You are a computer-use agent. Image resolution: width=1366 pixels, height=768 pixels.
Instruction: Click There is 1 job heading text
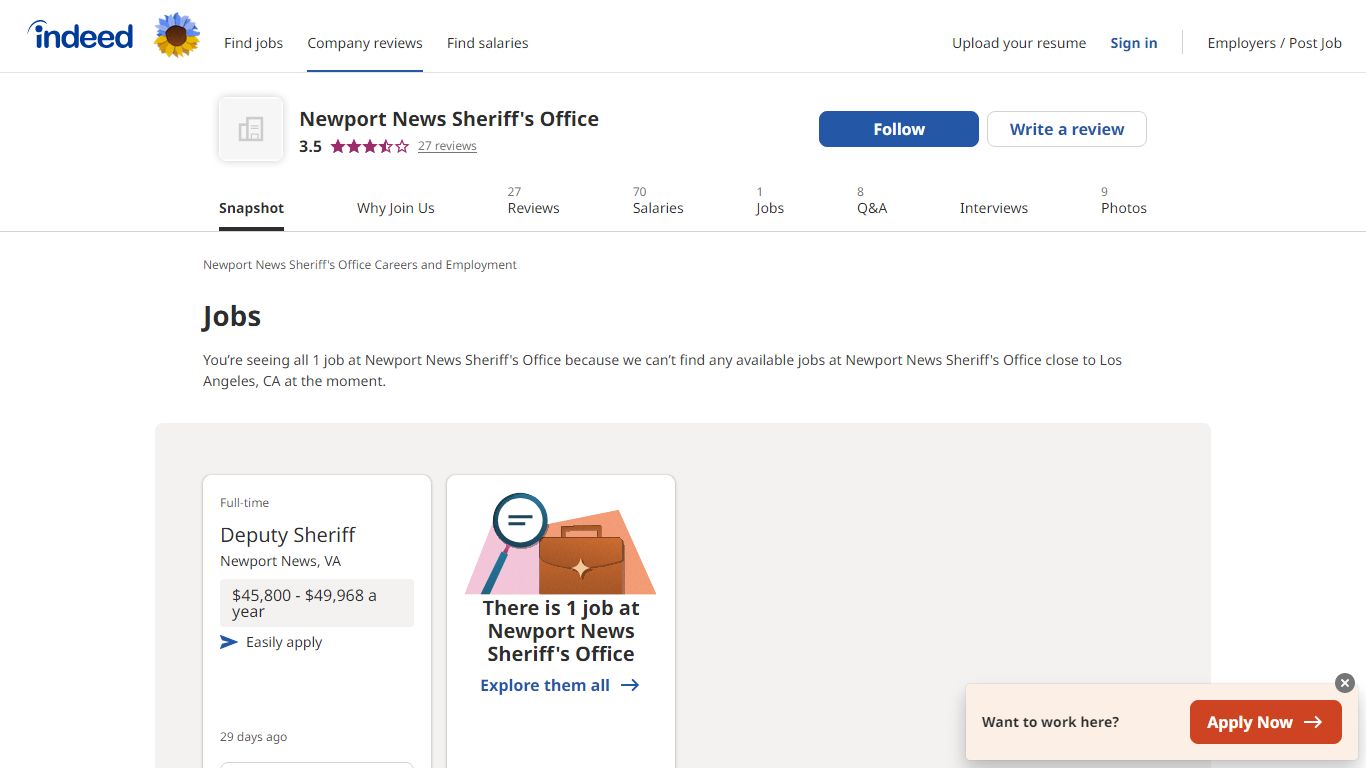point(561,631)
